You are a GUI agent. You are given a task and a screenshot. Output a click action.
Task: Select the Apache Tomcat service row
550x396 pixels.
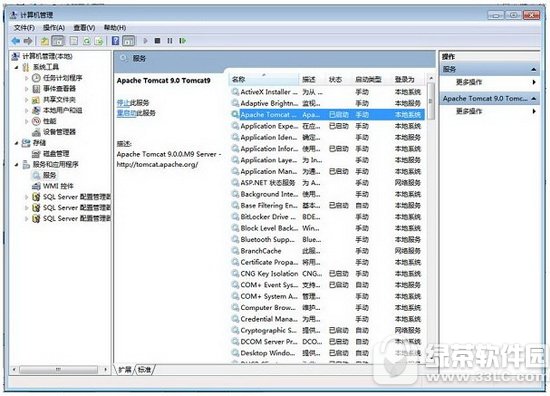(328, 115)
